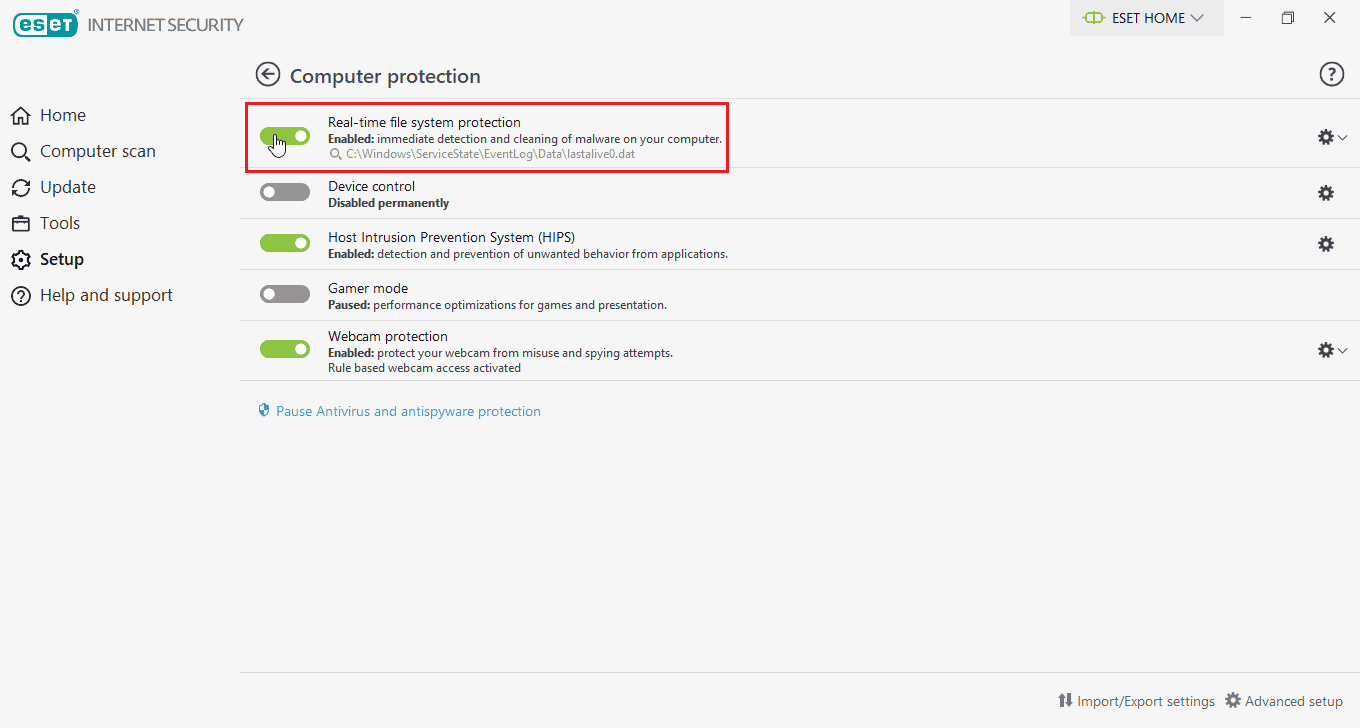Click the Device control gear icon
Image resolution: width=1360 pixels, height=728 pixels.
click(1326, 193)
